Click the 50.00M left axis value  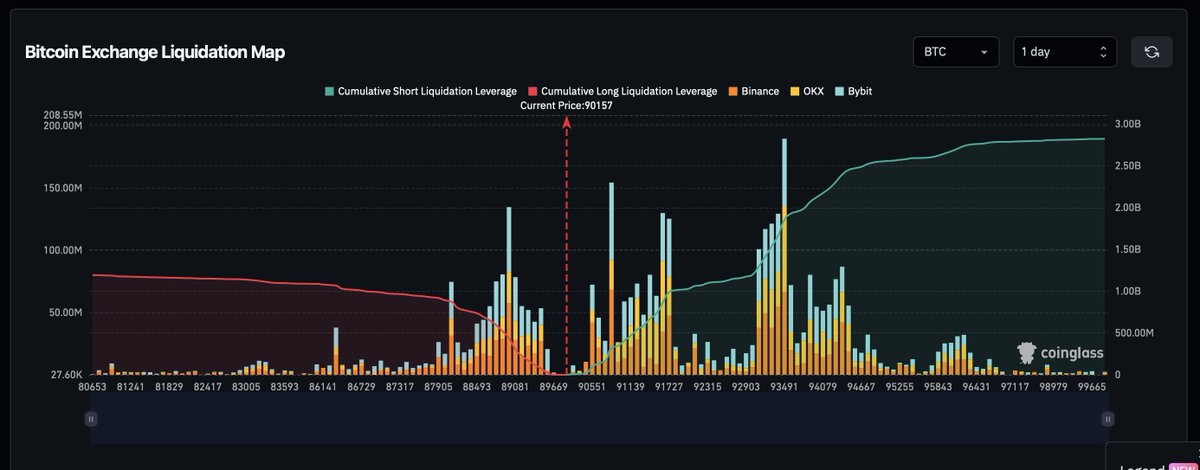(65, 312)
